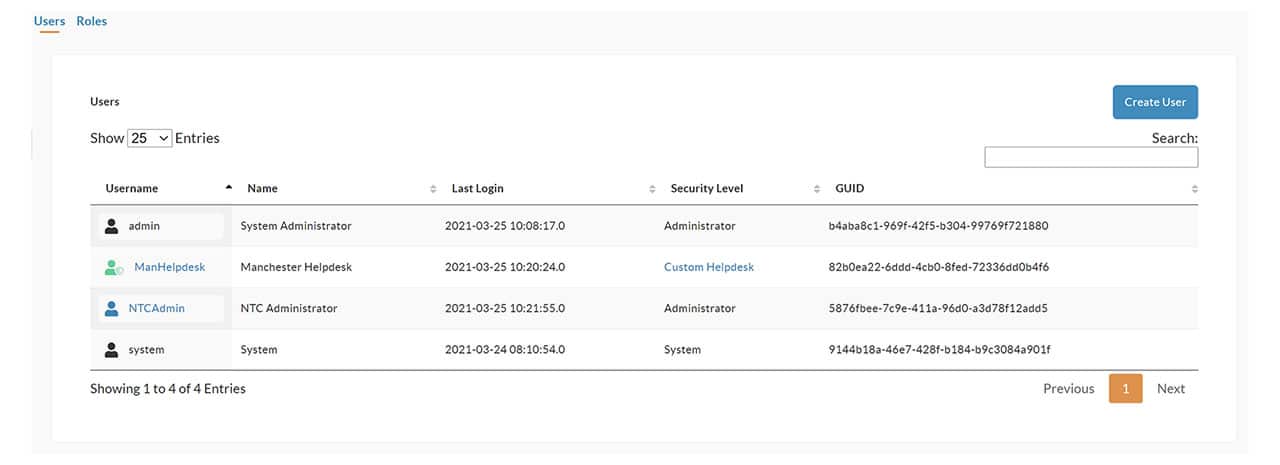Open the Custom Helpdesk security level link
Image resolution: width=1280 pixels, height=465 pixels.
point(709,267)
